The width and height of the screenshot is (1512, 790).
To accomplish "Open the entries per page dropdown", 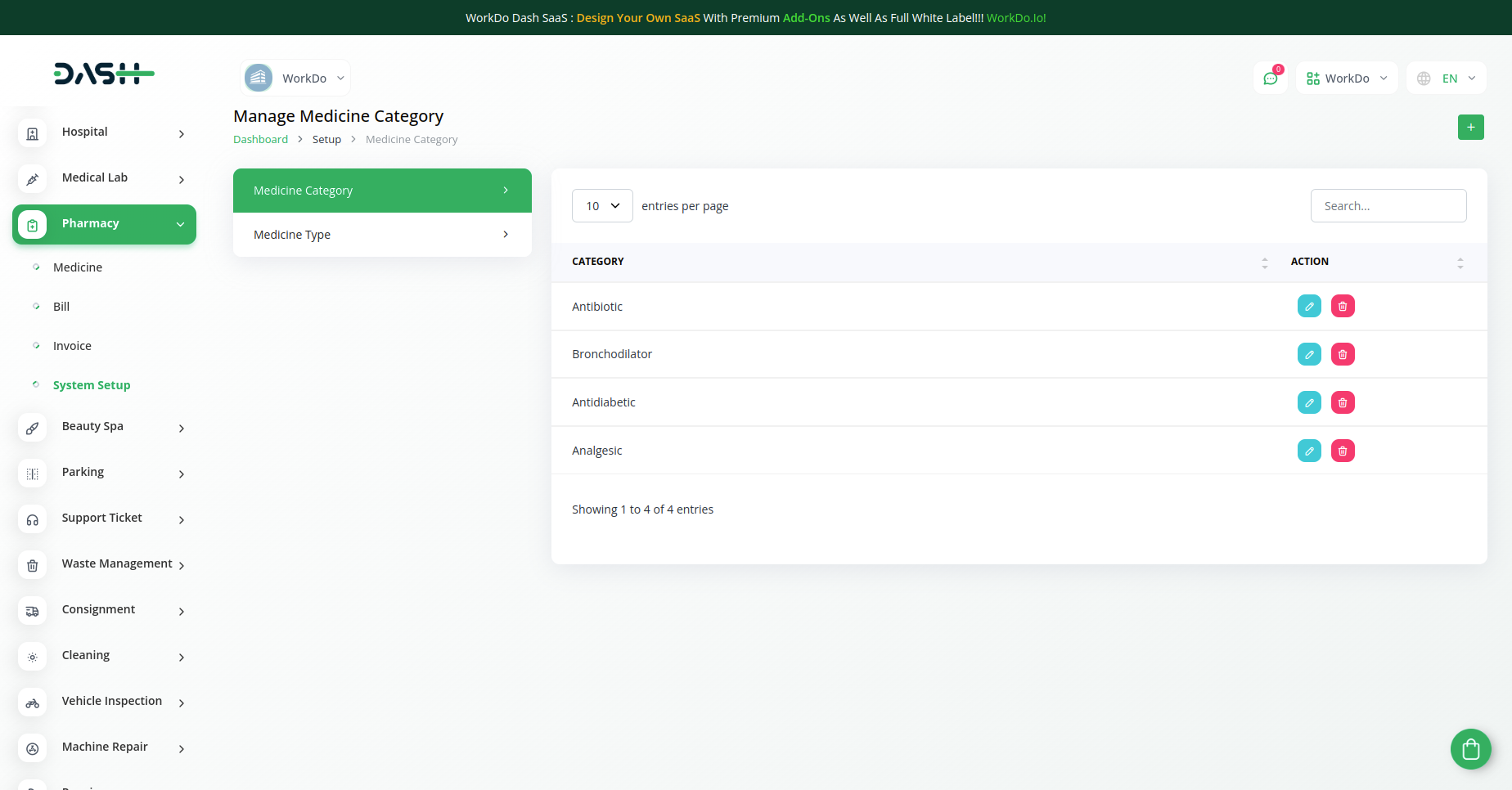I will (602, 206).
